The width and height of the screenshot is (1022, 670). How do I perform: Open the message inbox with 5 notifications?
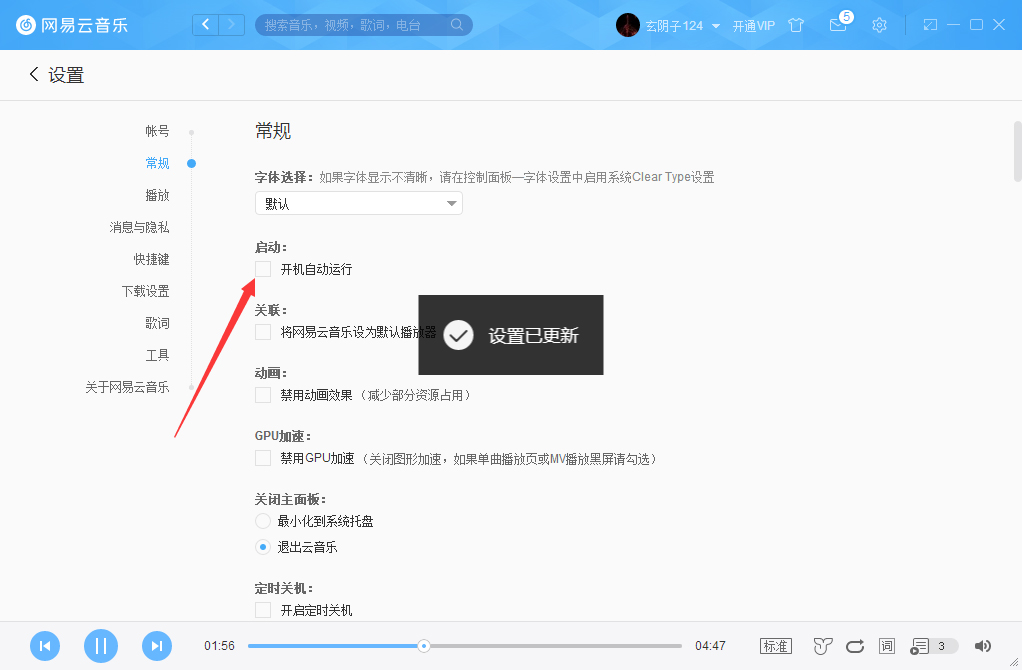(x=838, y=24)
